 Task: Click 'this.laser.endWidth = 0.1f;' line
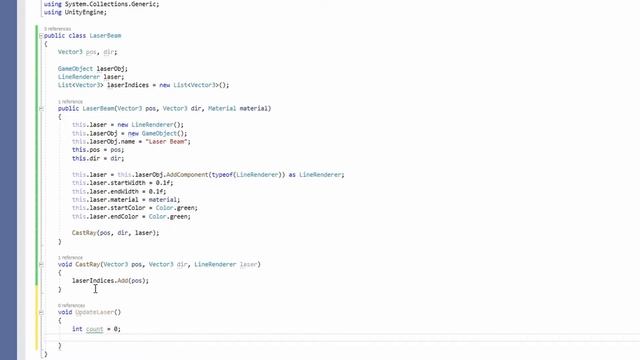pos(119,191)
